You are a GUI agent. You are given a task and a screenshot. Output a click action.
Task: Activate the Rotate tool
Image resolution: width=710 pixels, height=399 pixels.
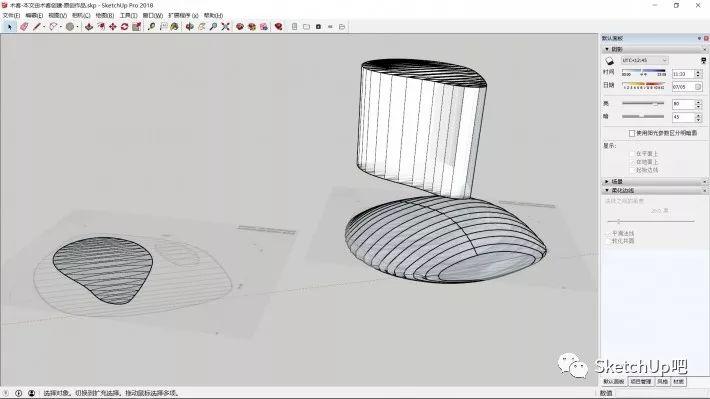(x=125, y=27)
